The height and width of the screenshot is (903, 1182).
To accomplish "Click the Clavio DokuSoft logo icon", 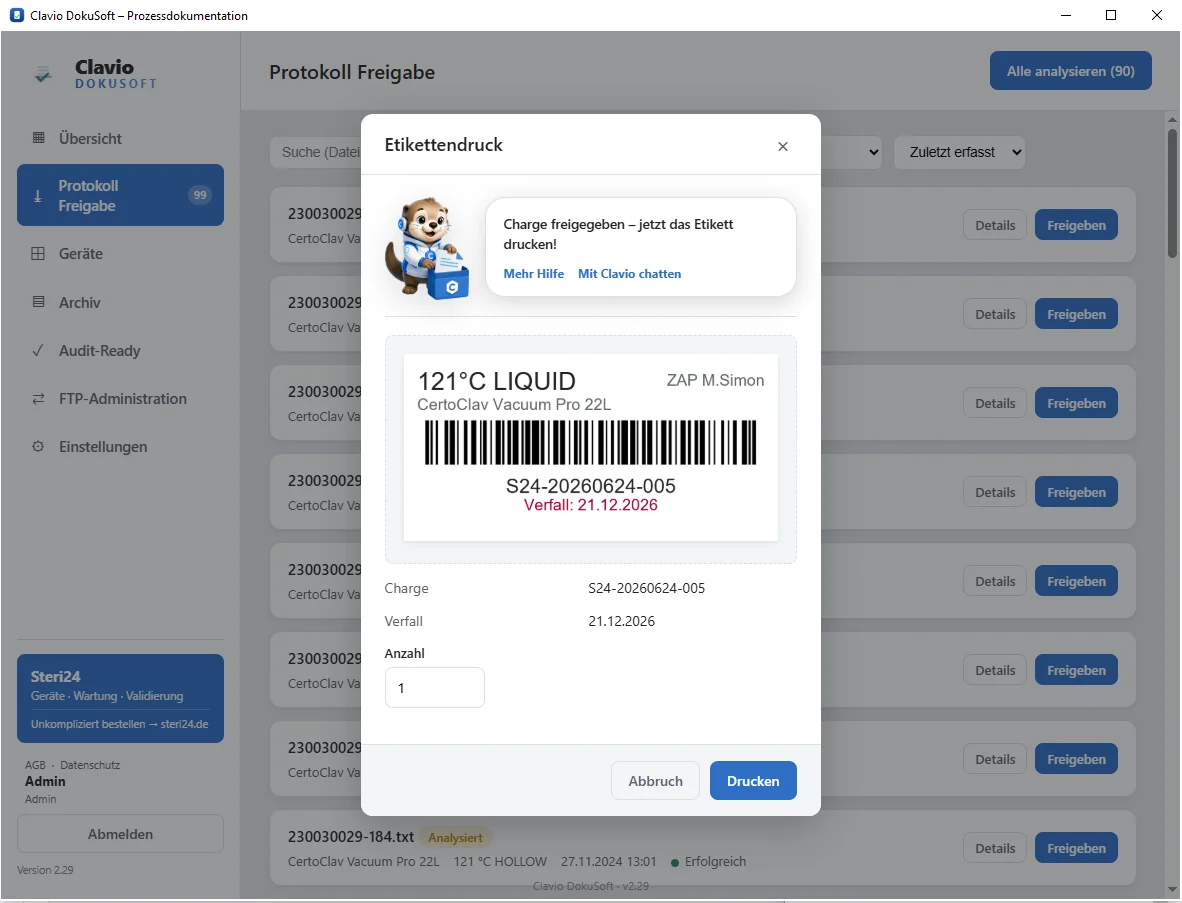I will (x=43, y=74).
